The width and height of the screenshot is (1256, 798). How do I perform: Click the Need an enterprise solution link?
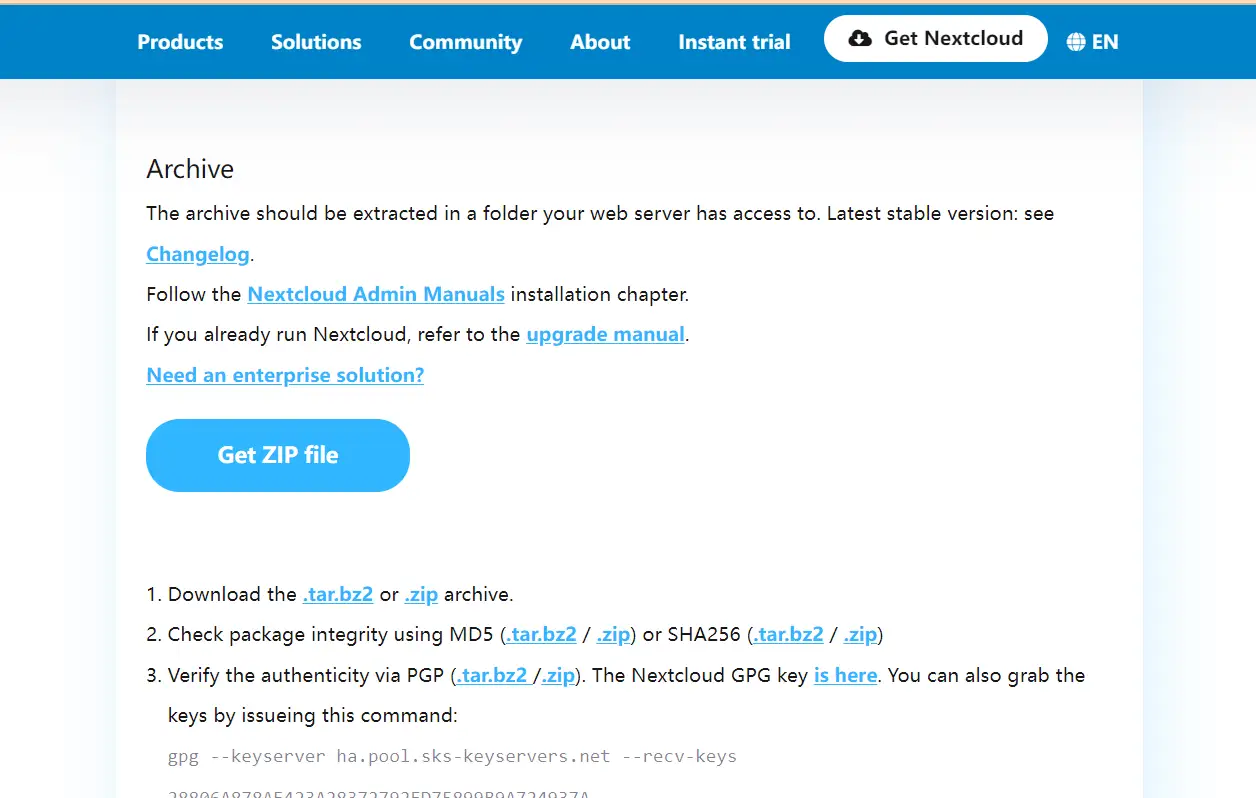(x=285, y=375)
